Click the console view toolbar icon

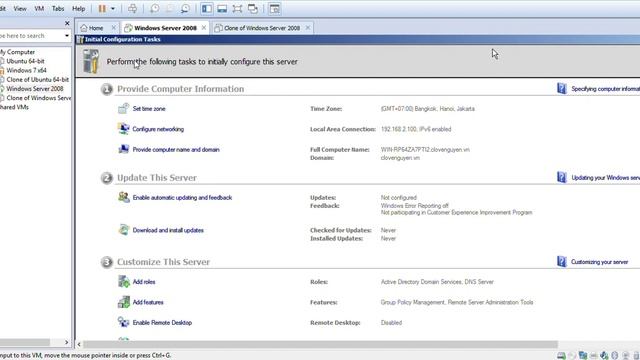point(275,9)
